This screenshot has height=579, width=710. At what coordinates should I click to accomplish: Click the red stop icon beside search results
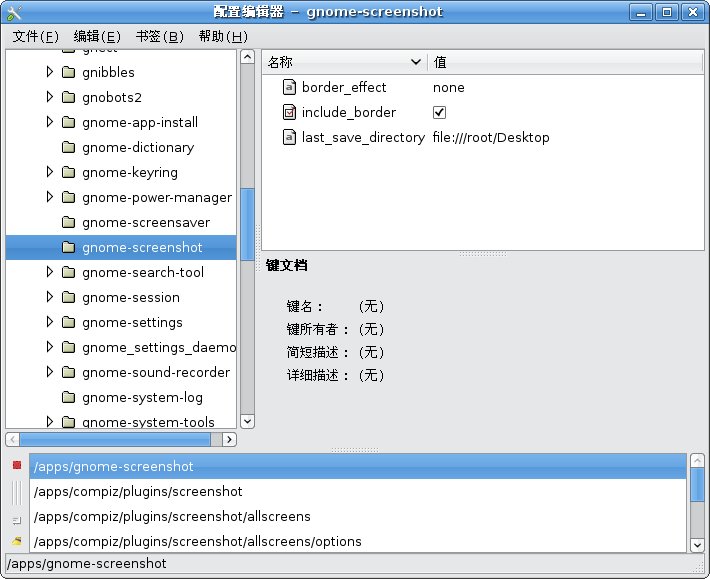click(17, 465)
